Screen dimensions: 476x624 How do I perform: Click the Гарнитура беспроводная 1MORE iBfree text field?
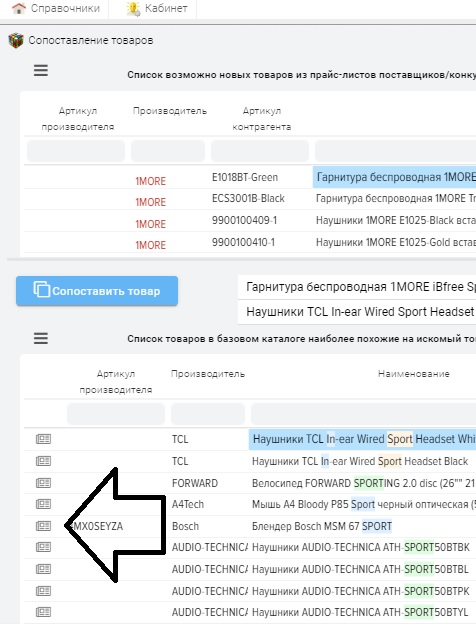click(x=357, y=287)
